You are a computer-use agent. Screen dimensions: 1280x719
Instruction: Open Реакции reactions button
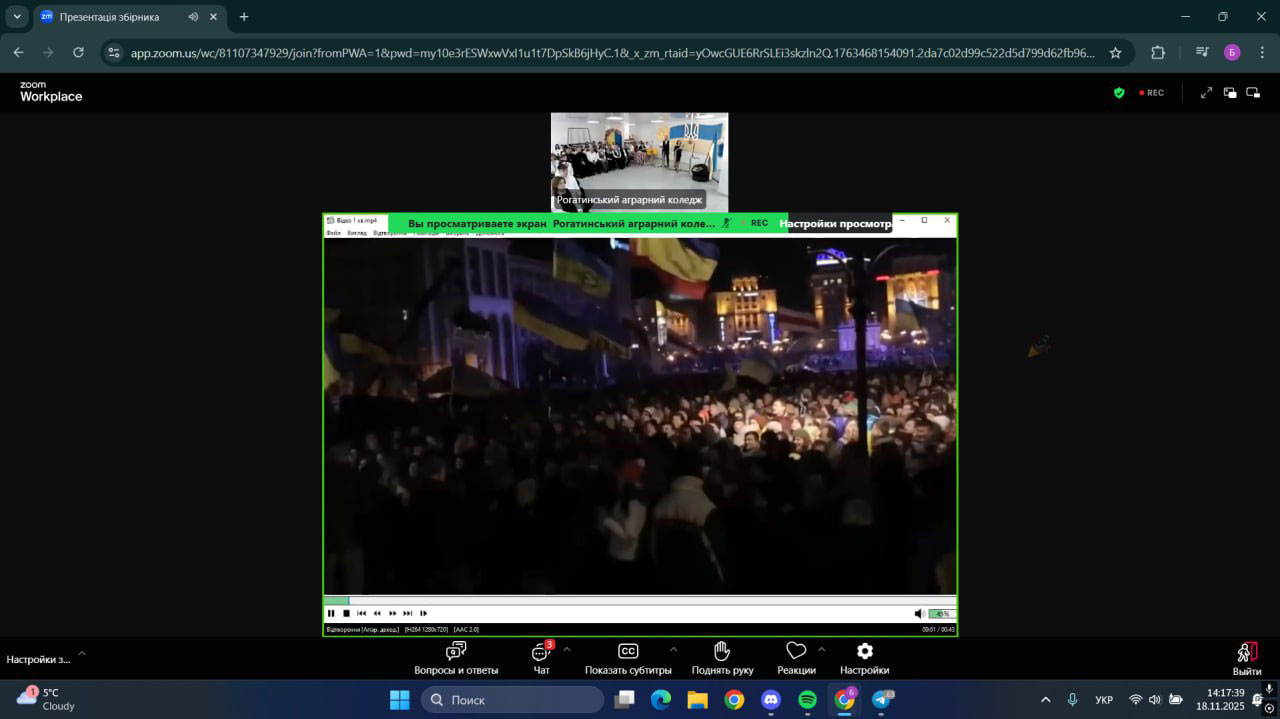coord(795,658)
